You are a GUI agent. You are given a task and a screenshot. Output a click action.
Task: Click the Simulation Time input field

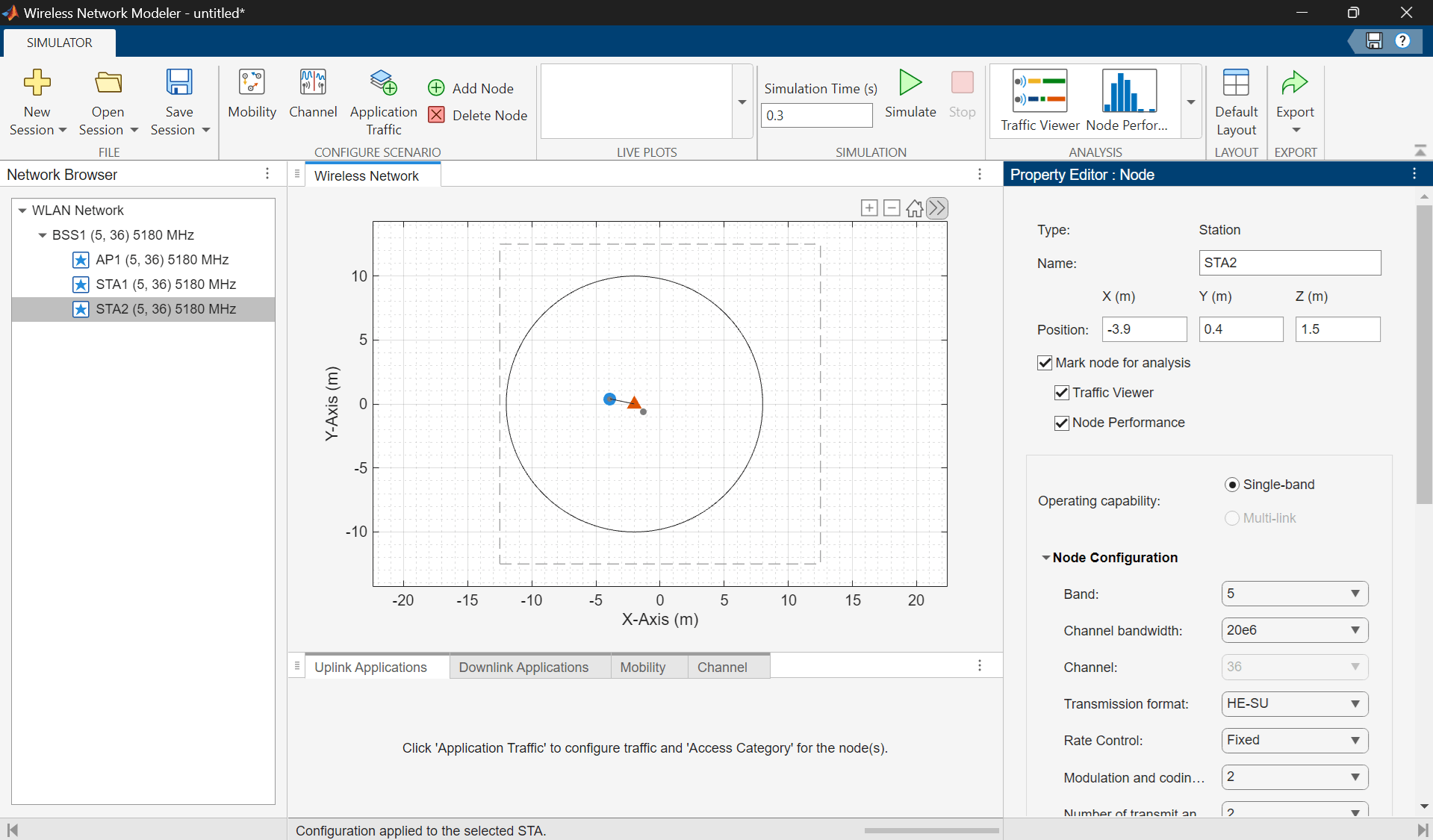[816, 116]
